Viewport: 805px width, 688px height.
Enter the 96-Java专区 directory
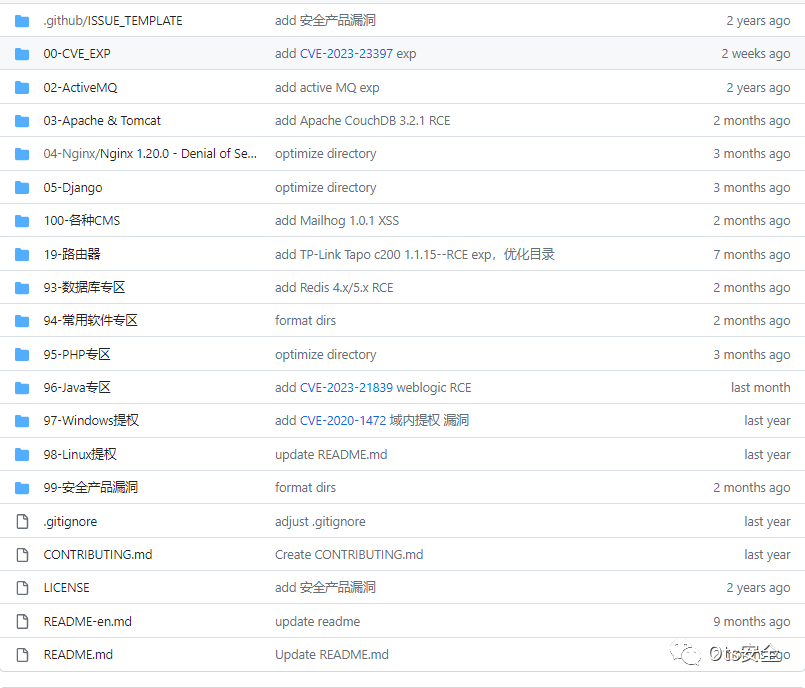pos(77,388)
